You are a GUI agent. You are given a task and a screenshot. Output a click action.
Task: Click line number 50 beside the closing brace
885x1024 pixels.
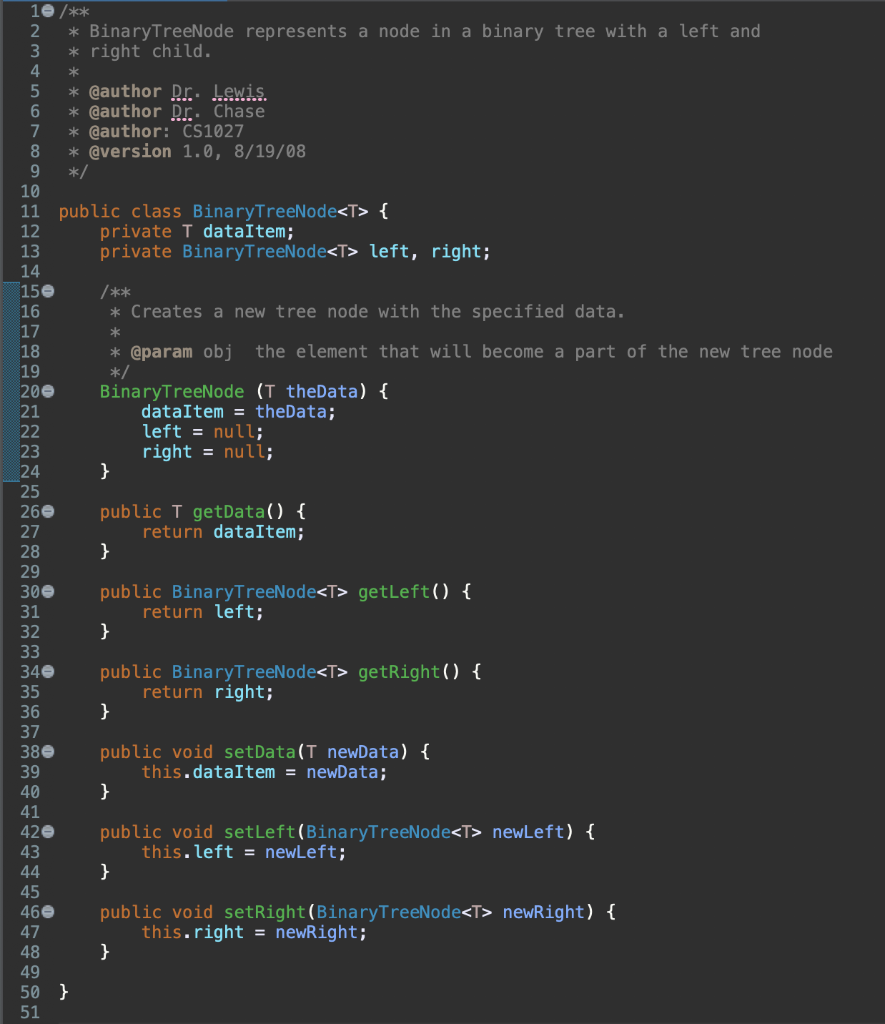click(29, 991)
